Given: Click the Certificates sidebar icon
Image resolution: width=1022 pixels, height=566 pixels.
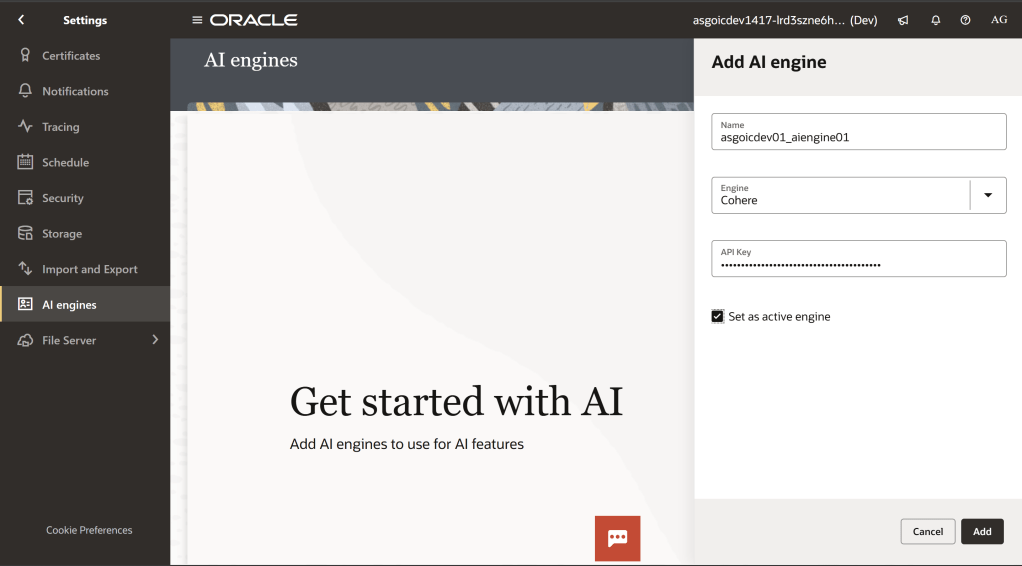Looking at the screenshot, I should pyautogui.click(x=25, y=56).
